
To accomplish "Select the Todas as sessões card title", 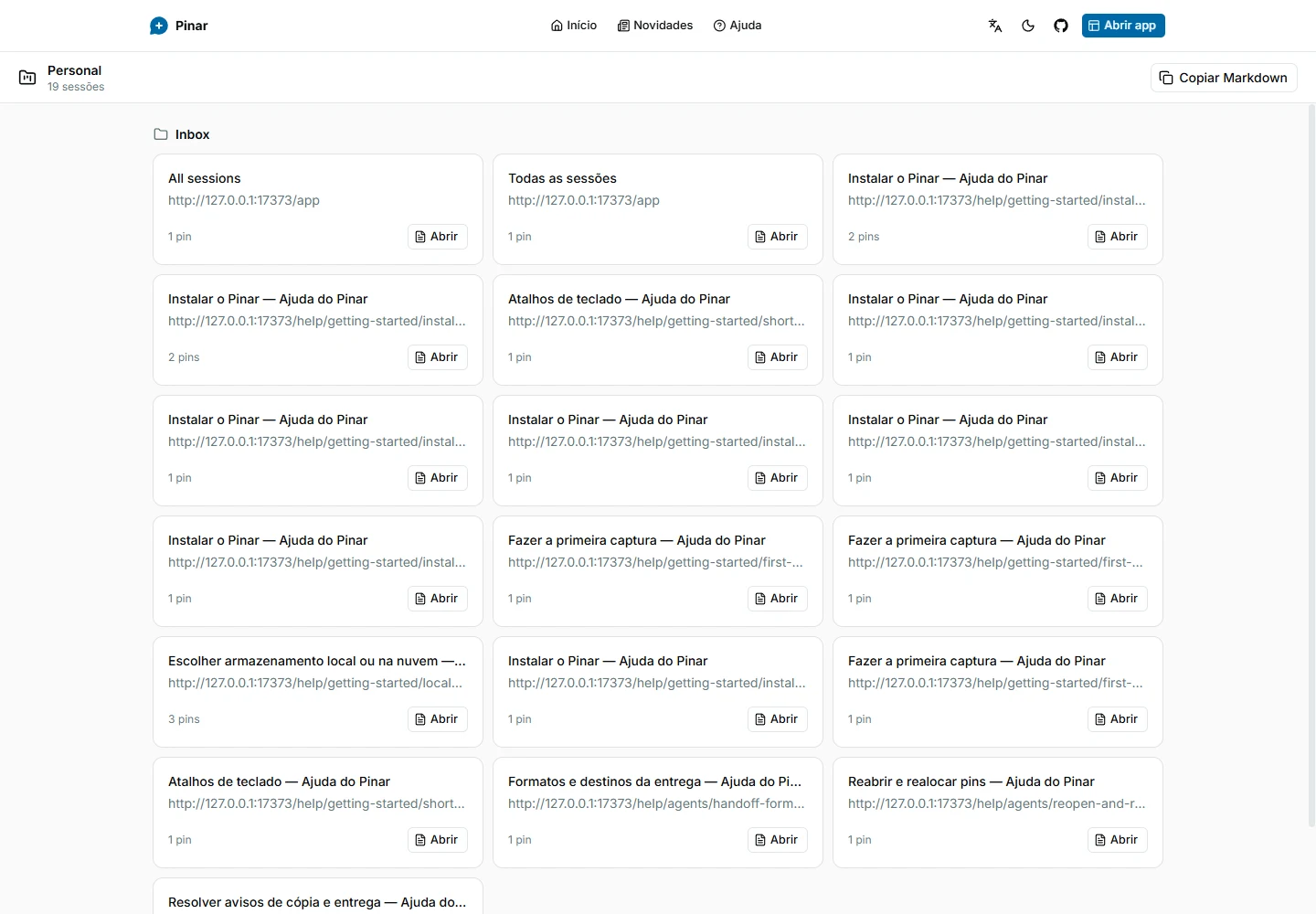I will (x=562, y=178).
